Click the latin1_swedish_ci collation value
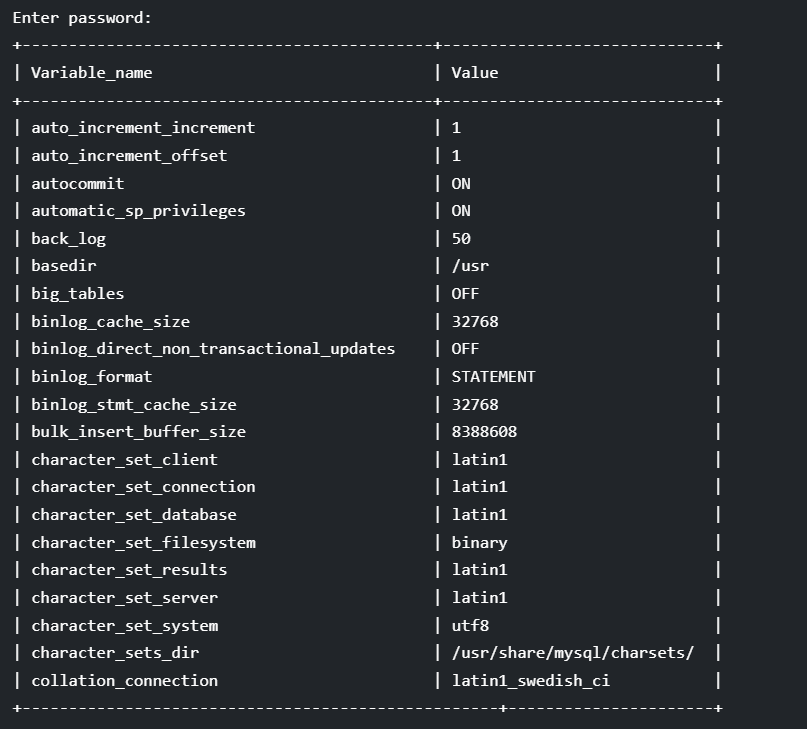This screenshot has width=807, height=729. click(531, 681)
